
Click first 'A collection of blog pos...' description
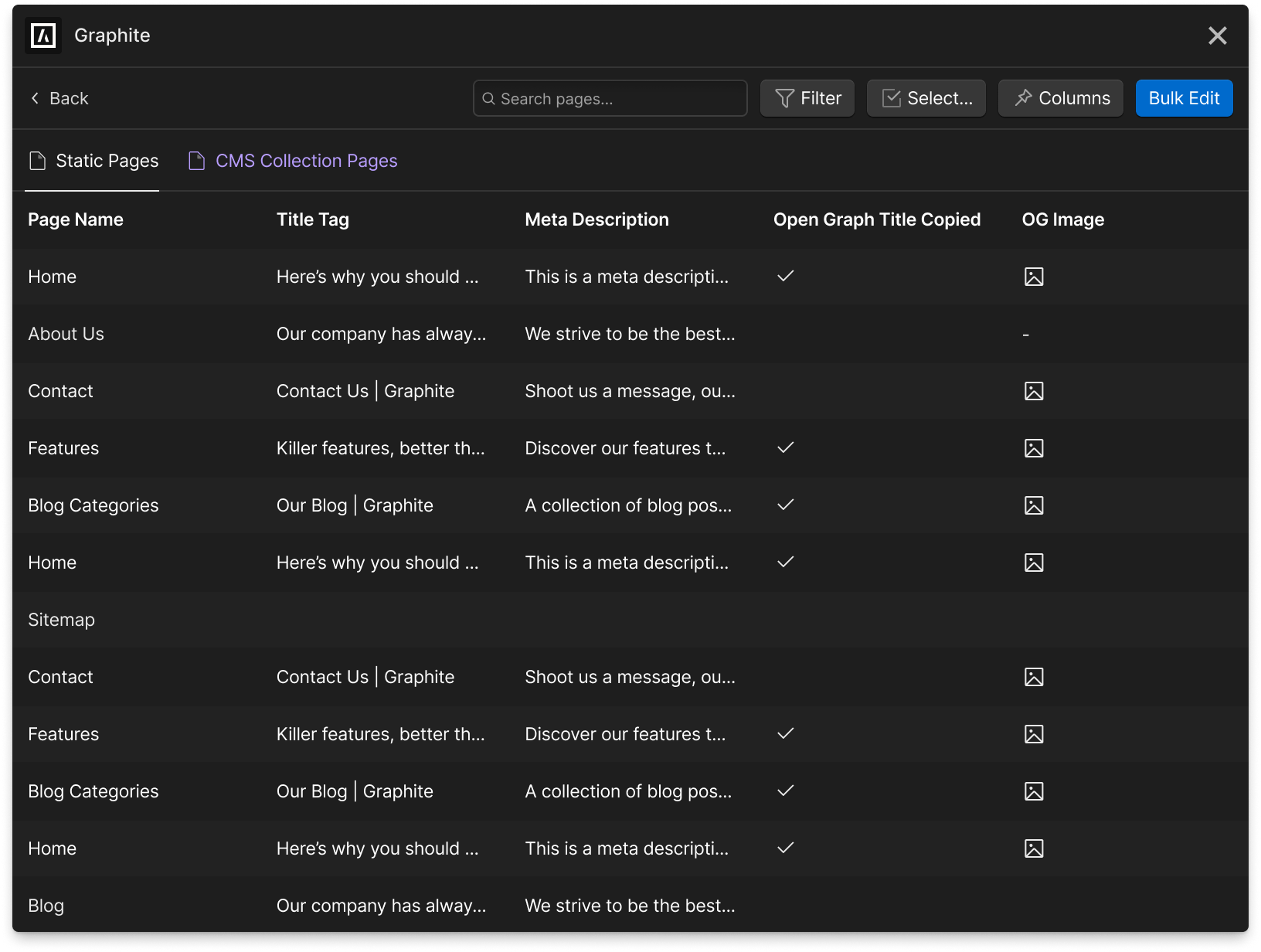point(628,505)
